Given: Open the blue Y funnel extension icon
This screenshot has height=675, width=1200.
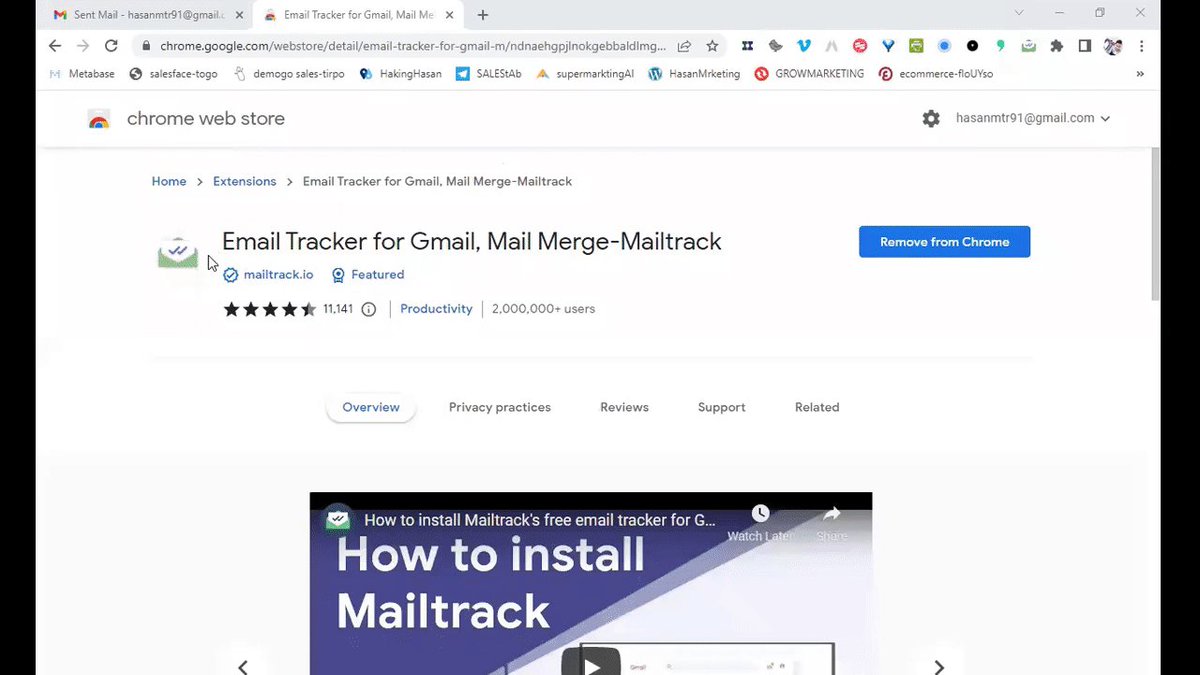Looking at the screenshot, I should (x=888, y=46).
